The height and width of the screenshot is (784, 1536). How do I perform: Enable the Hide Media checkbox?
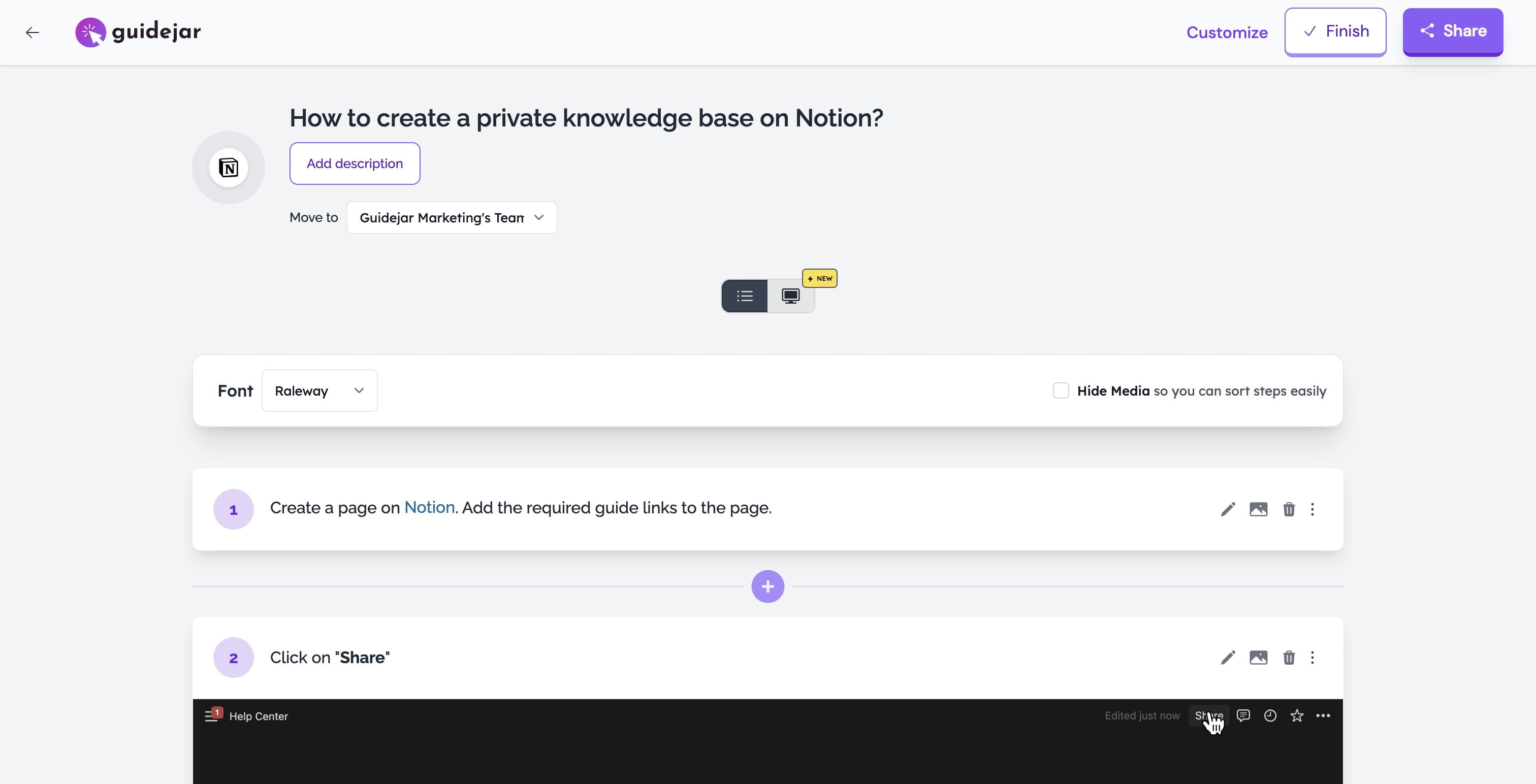click(1061, 390)
